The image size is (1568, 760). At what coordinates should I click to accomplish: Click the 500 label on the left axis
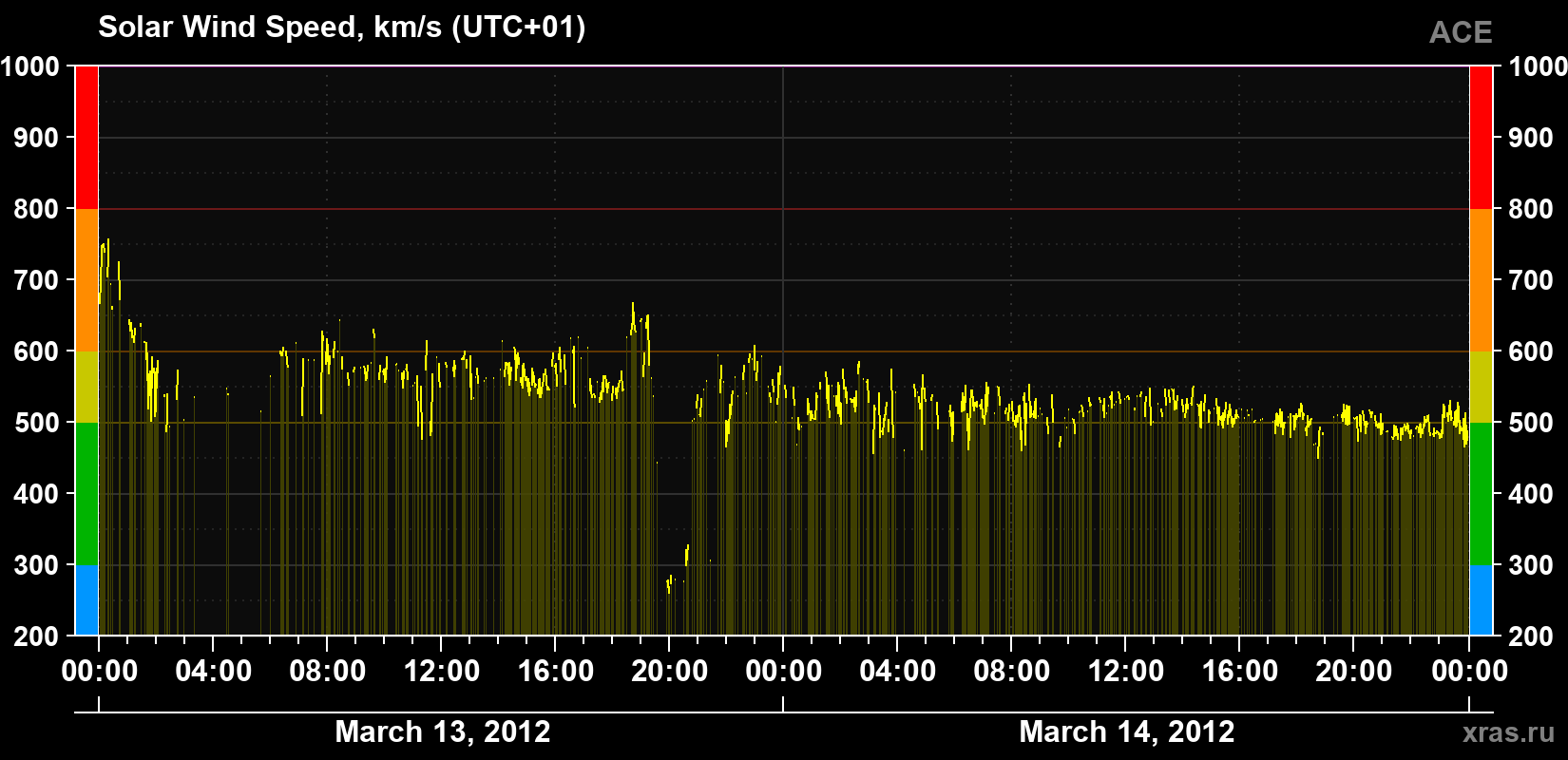click(36, 423)
